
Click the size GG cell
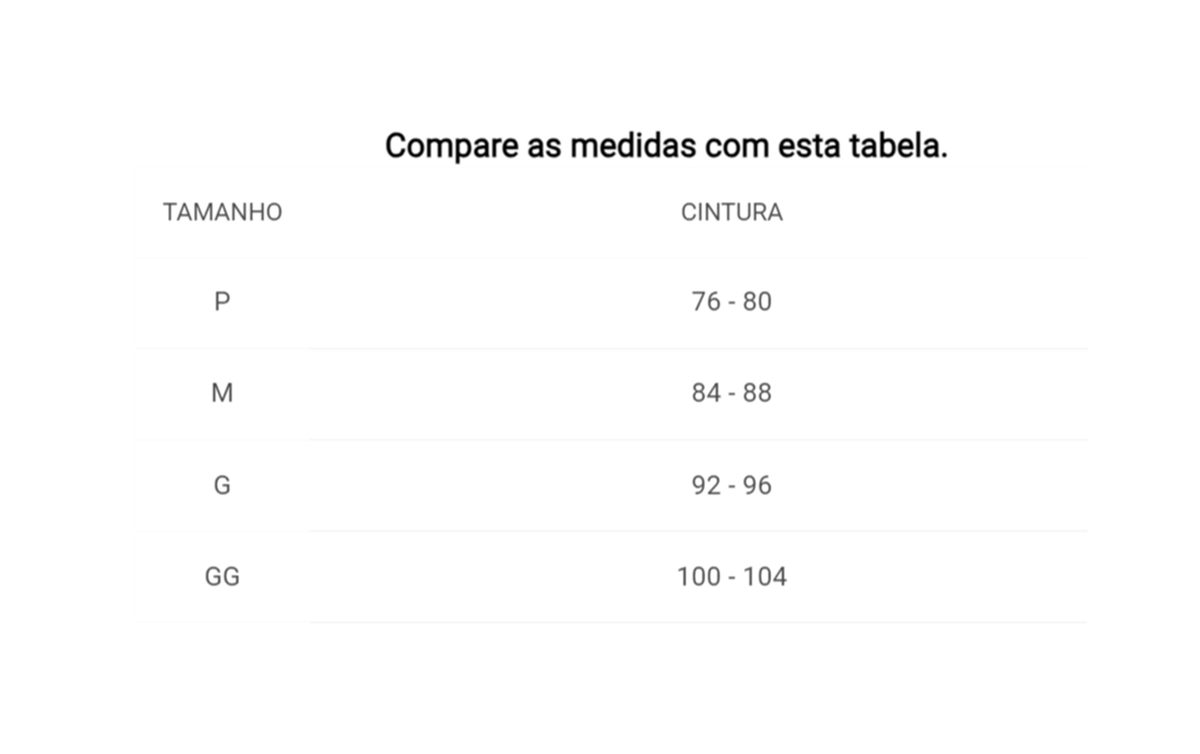[222, 577]
